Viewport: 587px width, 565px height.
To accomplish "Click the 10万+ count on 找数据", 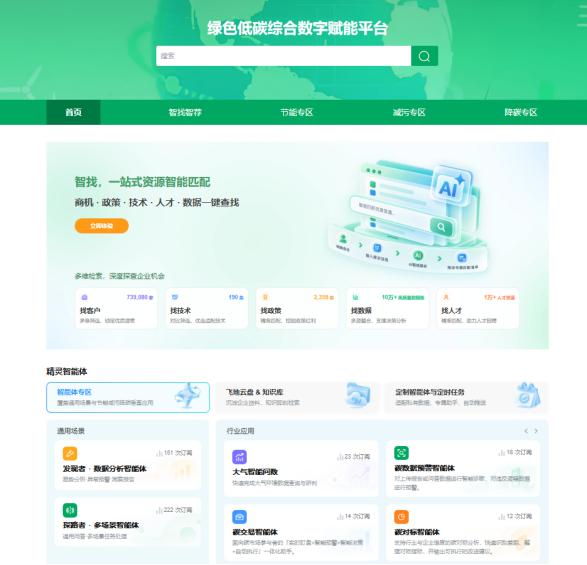I will [403, 297].
